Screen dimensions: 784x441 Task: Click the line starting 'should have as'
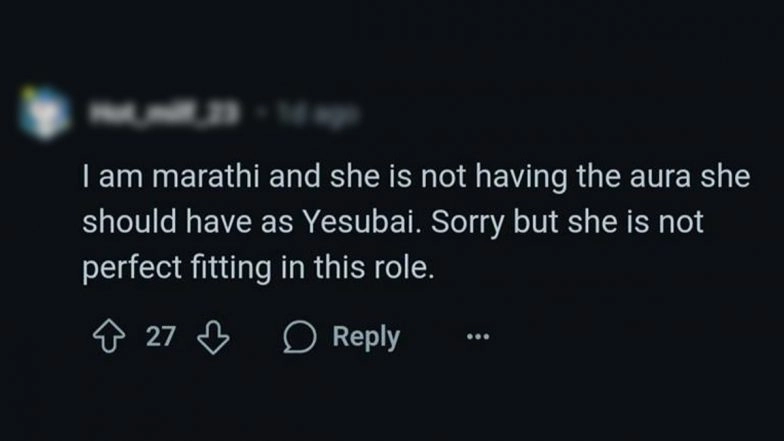tap(393, 223)
